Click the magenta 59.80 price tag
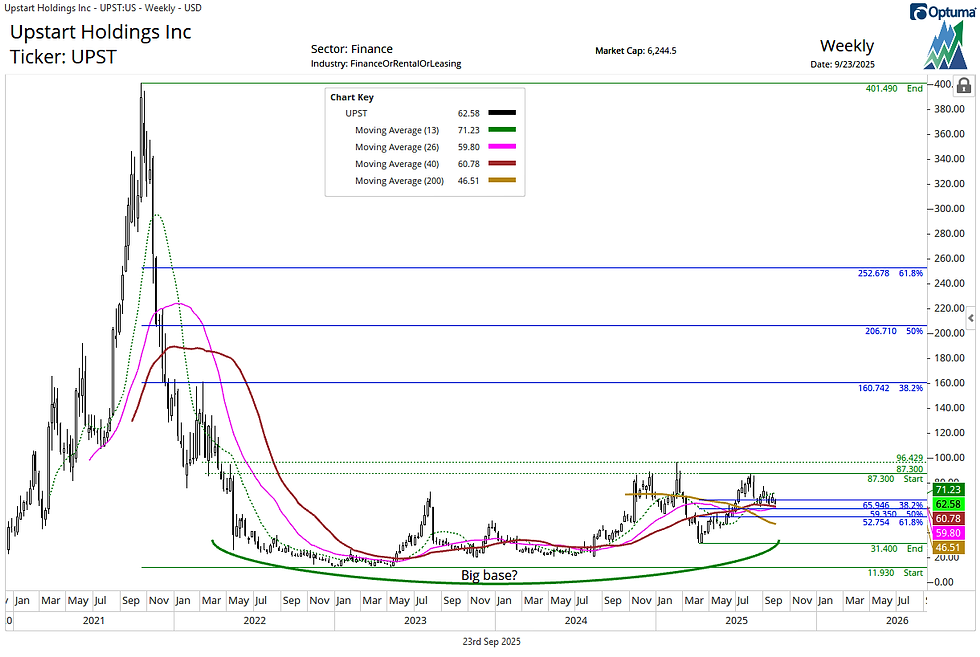The height and width of the screenshot is (657, 980). (x=948, y=533)
